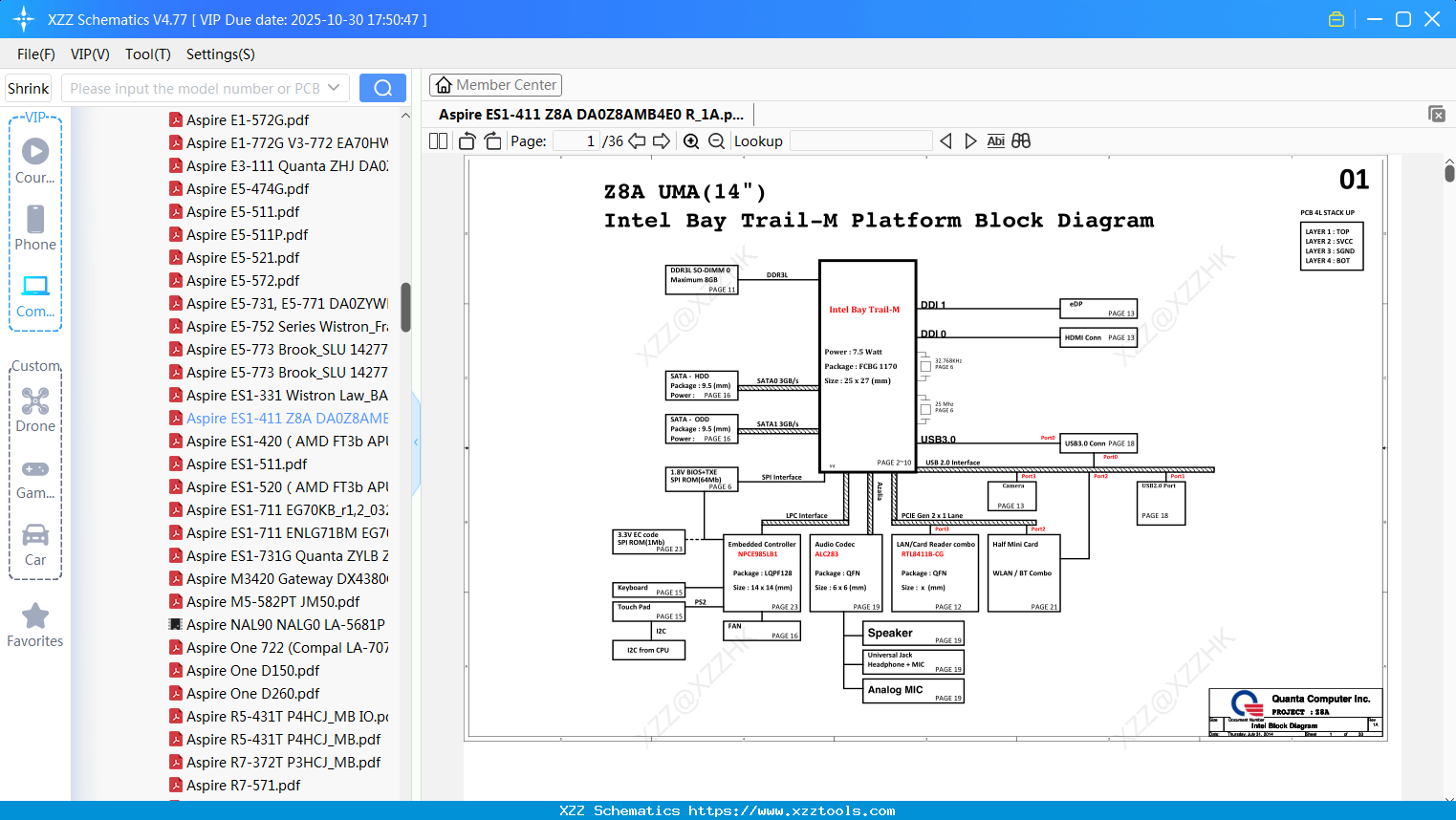Open Aspire ES1-511.pdf in the list
The width and height of the screenshot is (1456, 820).
(247, 464)
